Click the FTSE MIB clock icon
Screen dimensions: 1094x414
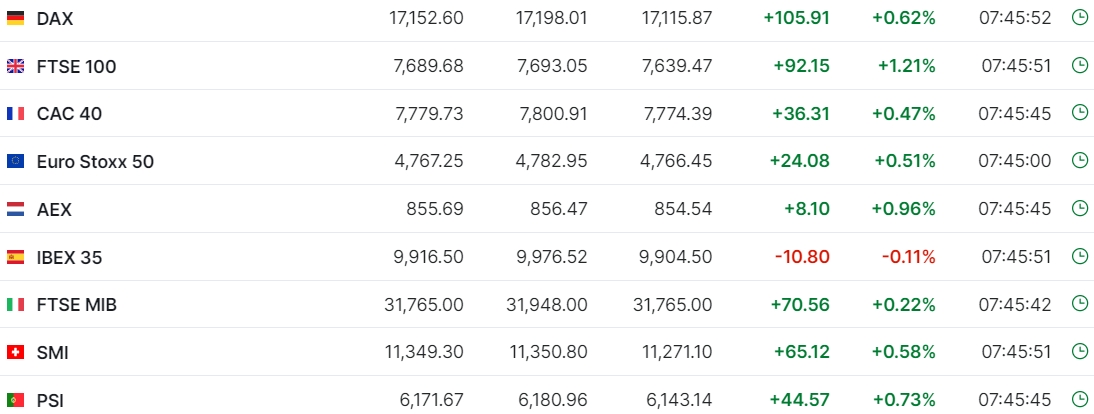(1079, 304)
